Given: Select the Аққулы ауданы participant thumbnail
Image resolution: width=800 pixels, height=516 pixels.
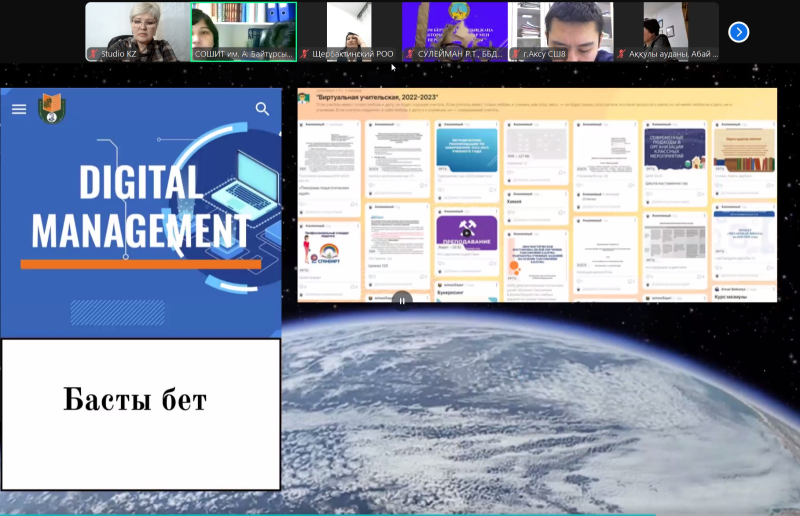Looking at the screenshot, I should tap(667, 26).
